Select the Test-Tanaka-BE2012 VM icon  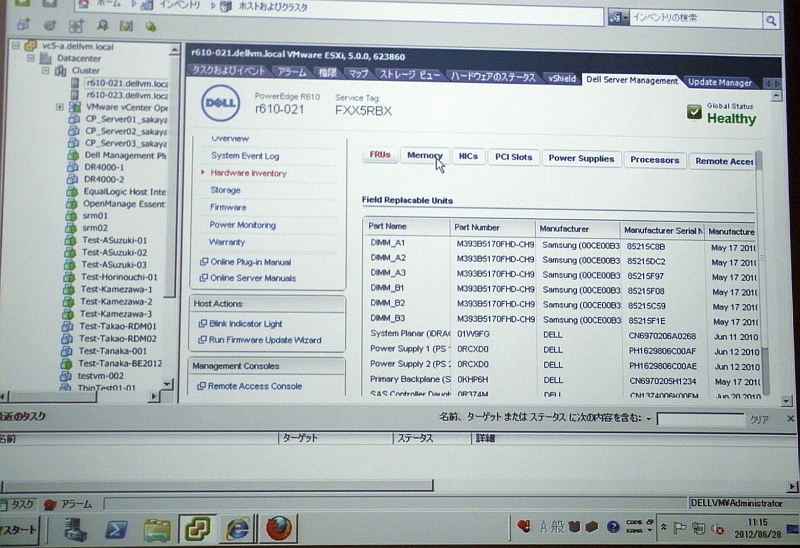click(x=66, y=364)
